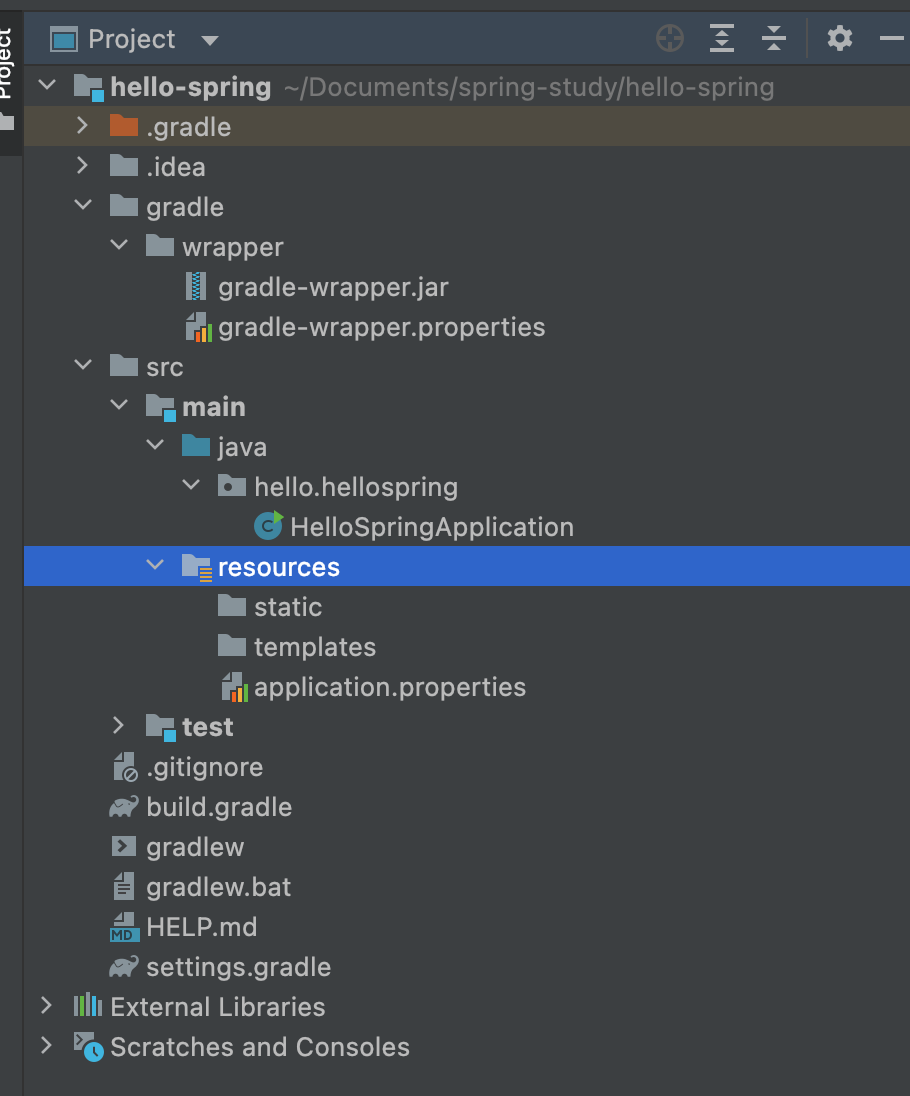Click the gradlew shell script icon
The height and width of the screenshot is (1096, 910).
coord(124,846)
